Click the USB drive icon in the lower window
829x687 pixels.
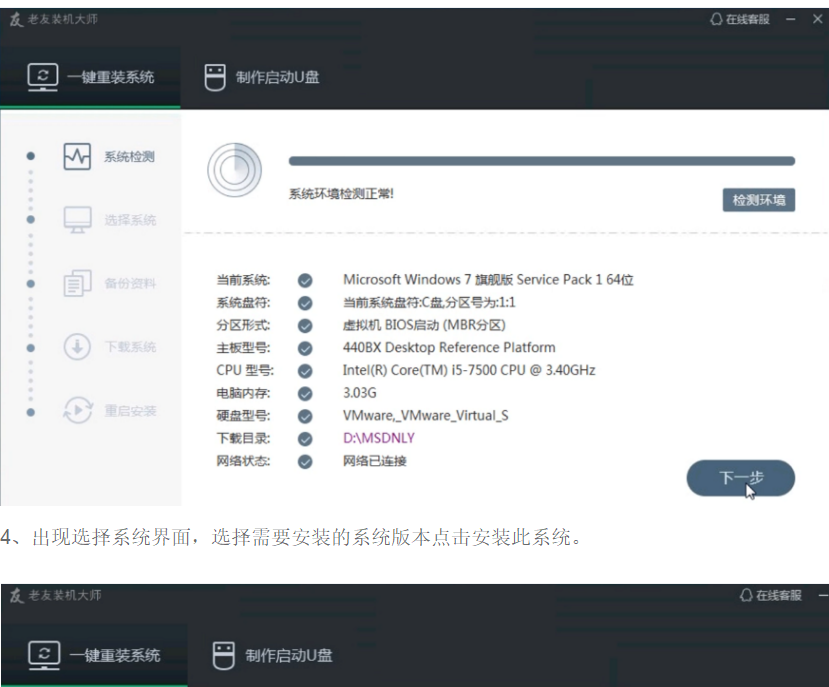tap(223, 656)
